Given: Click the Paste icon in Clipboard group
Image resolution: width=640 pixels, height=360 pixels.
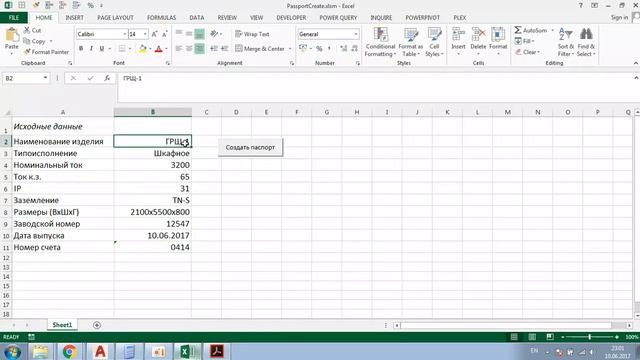Looking at the screenshot, I should (12, 36).
